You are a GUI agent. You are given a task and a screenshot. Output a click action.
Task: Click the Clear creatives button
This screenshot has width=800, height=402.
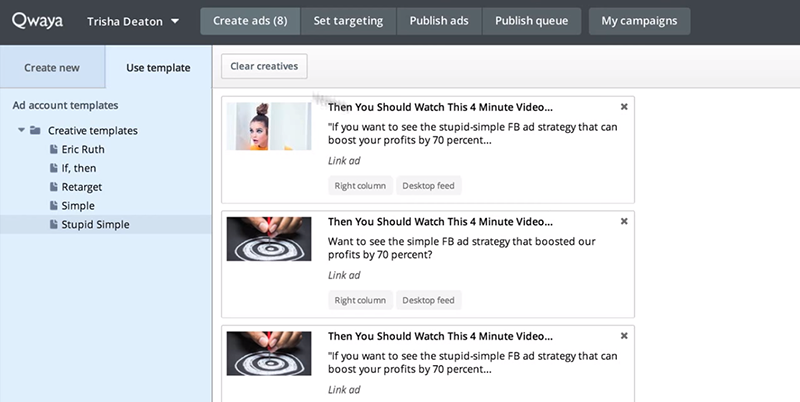pyautogui.click(x=264, y=66)
